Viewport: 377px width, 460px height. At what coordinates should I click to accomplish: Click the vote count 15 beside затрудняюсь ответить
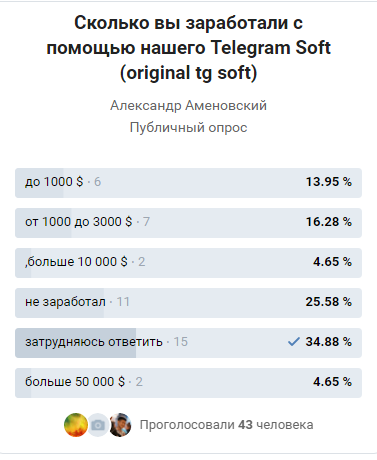pos(181,342)
